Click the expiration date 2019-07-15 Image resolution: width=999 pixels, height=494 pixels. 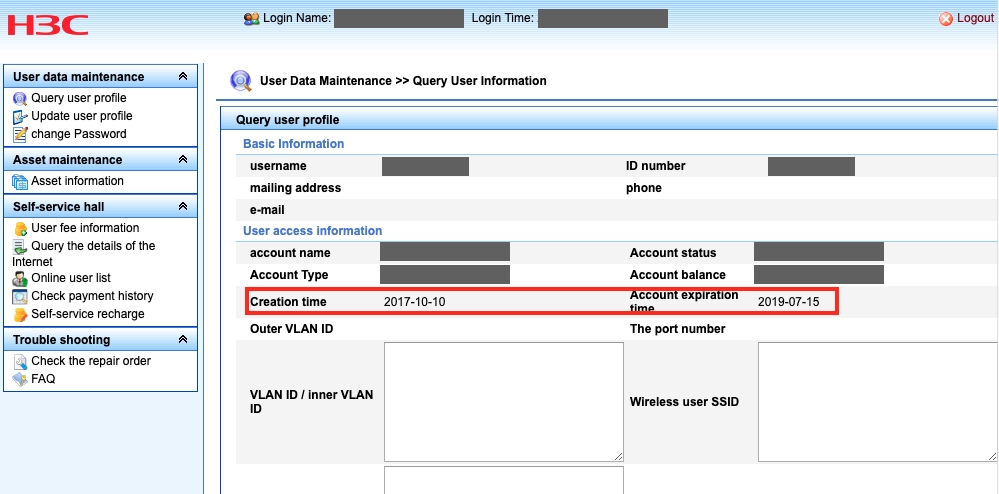tap(789, 302)
